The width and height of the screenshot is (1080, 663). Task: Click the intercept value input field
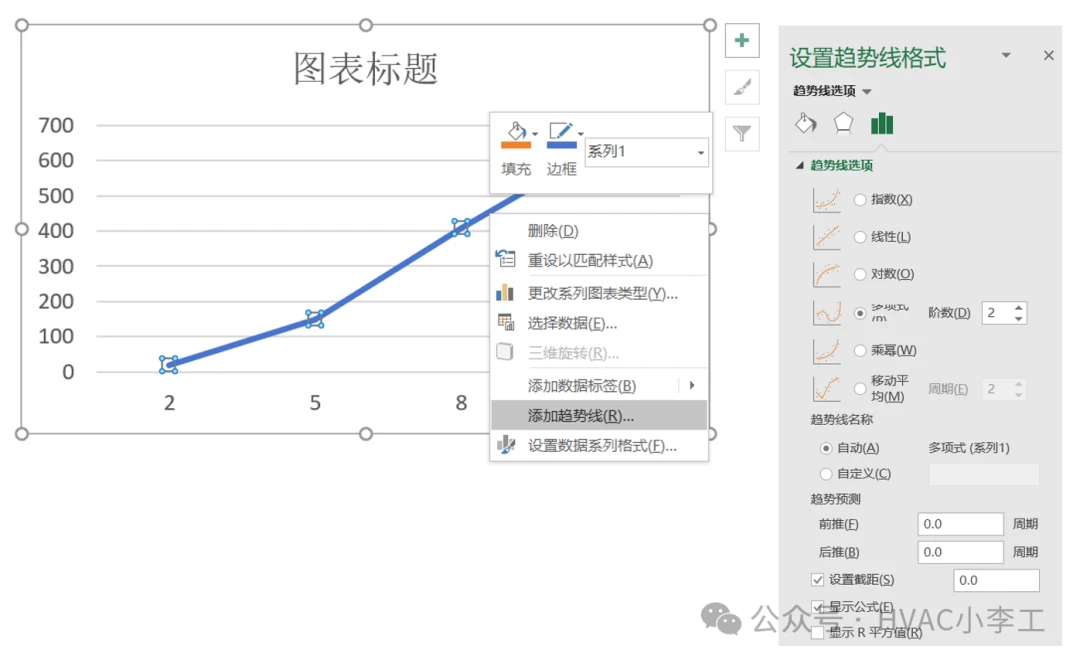pos(996,580)
